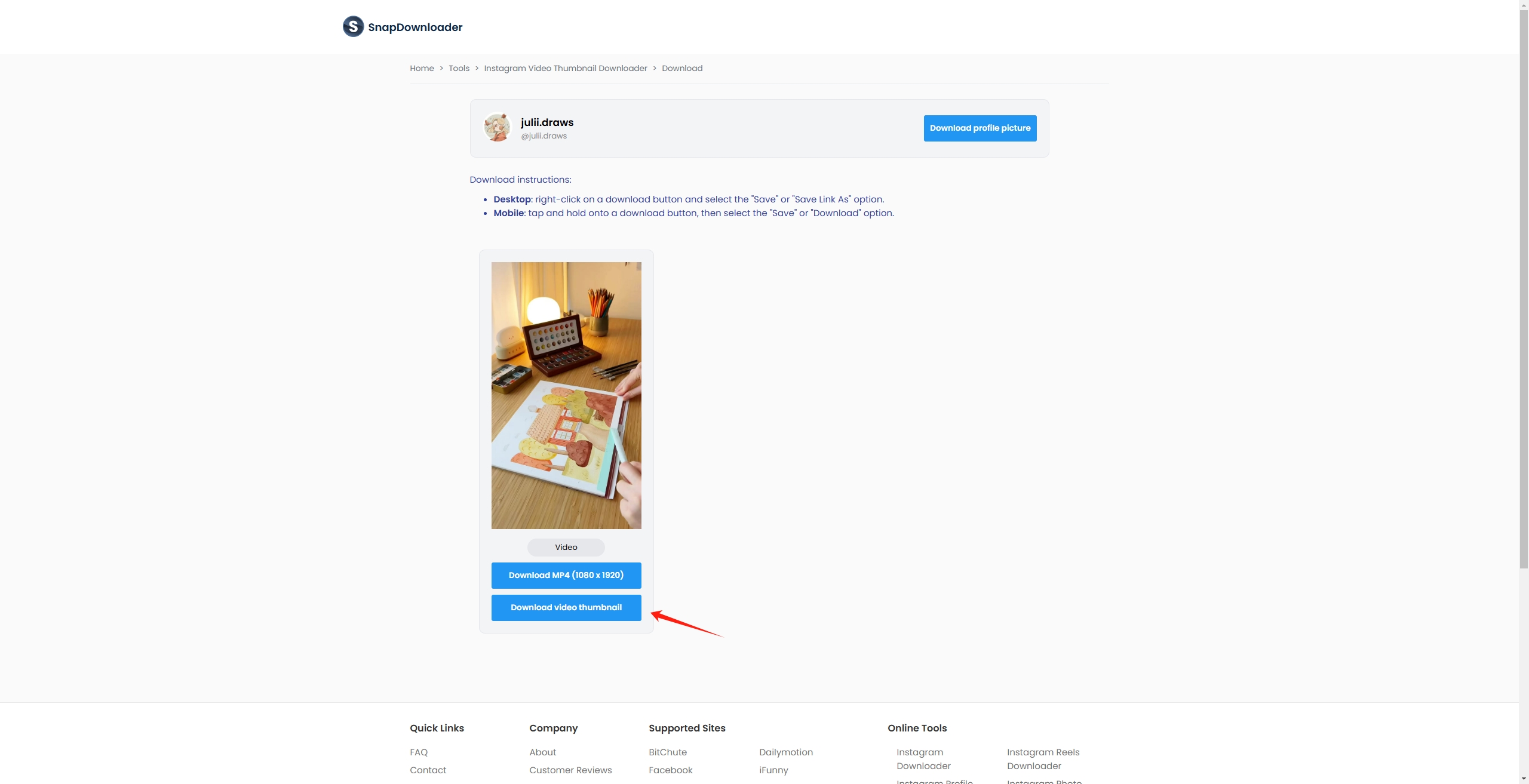Click julii.draws profile avatar
This screenshot has height=784, width=1529.
pyautogui.click(x=497, y=128)
